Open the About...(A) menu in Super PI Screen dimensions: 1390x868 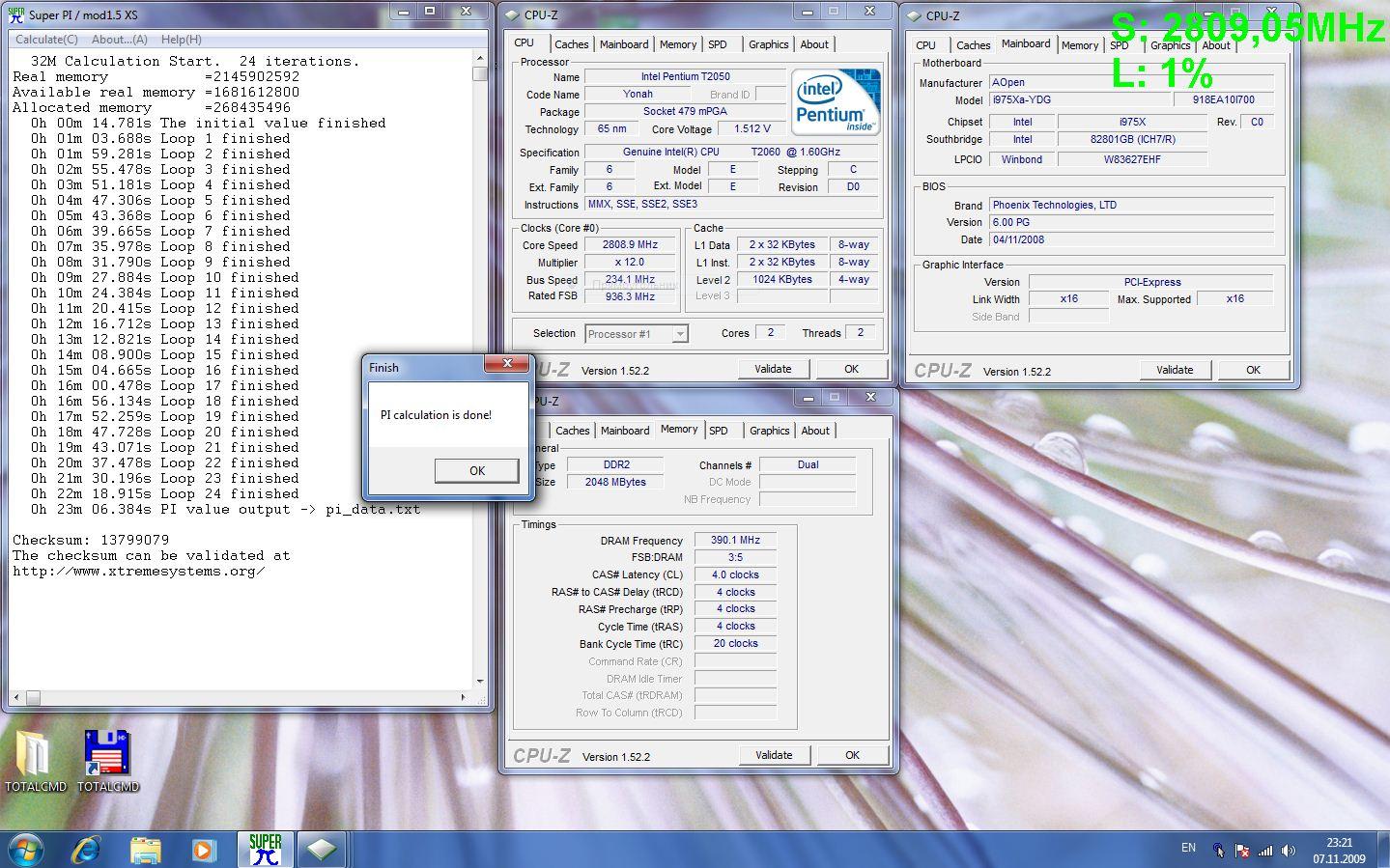tap(120, 40)
